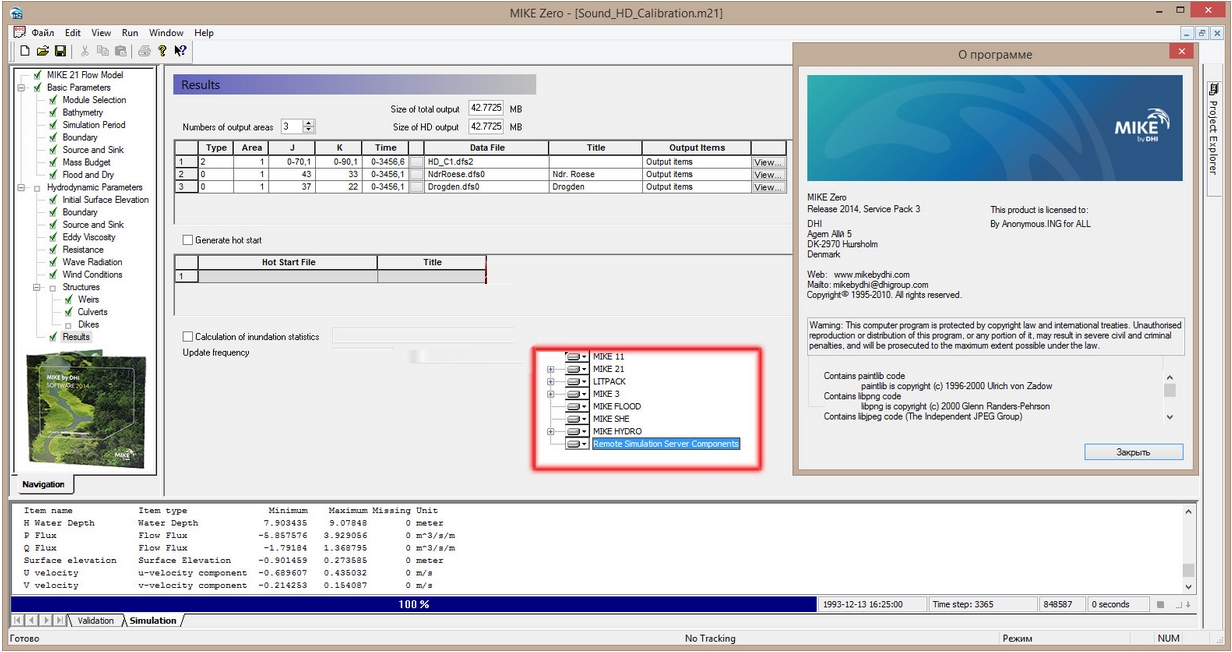Image resolution: width=1232 pixels, height=652 pixels.
Task: Switch to the Validation tab
Action: pyautogui.click(x=96, y=621)
